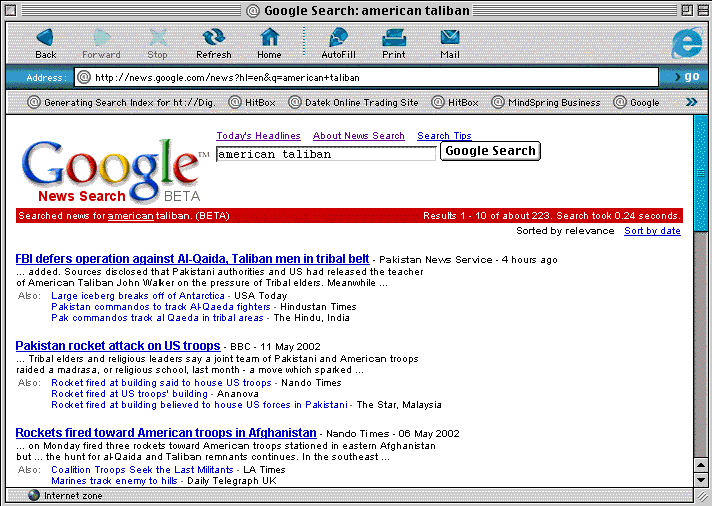Open Today's Headlines link

pyautogui.click(x=258, y=135)
